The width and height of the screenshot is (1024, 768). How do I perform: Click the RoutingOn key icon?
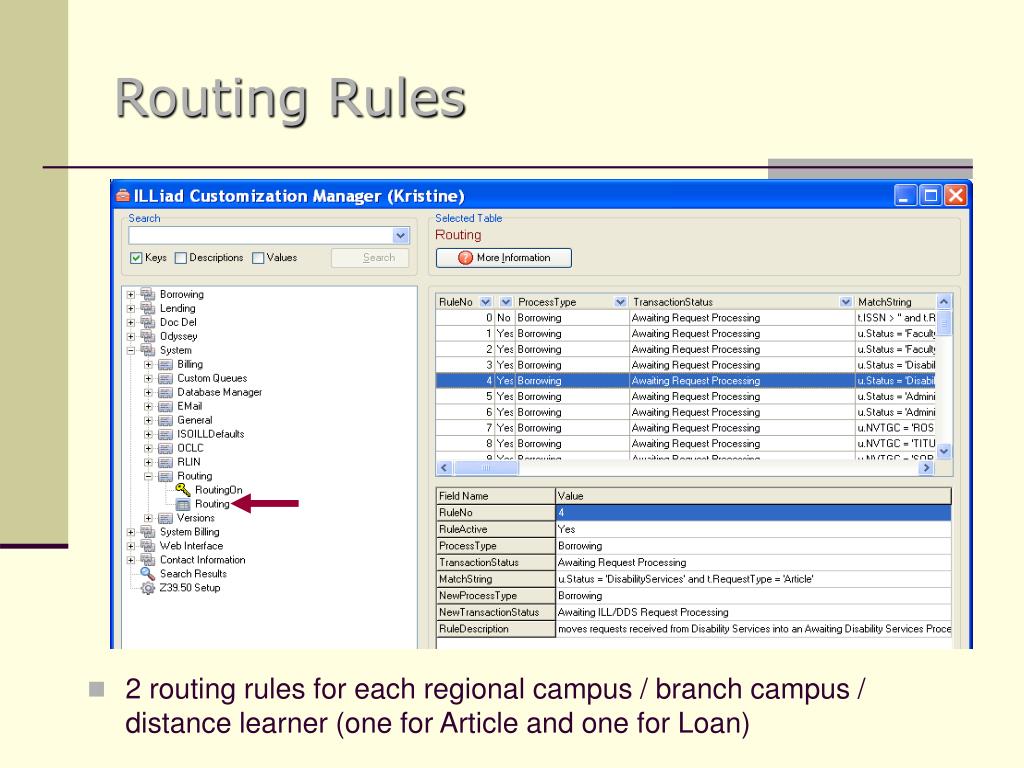coord(183,490)
